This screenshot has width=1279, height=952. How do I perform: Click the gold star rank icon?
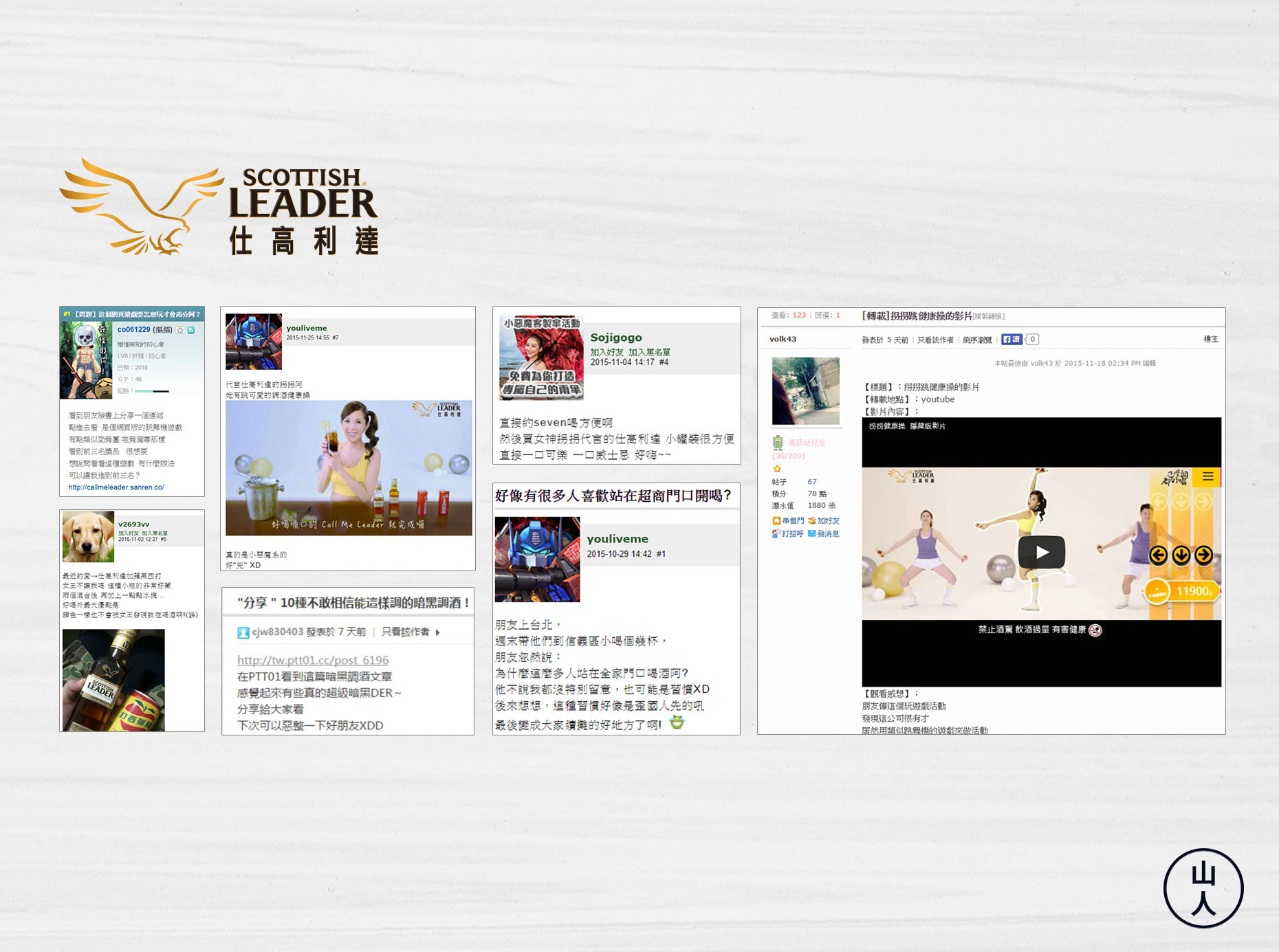pos(777,469)
